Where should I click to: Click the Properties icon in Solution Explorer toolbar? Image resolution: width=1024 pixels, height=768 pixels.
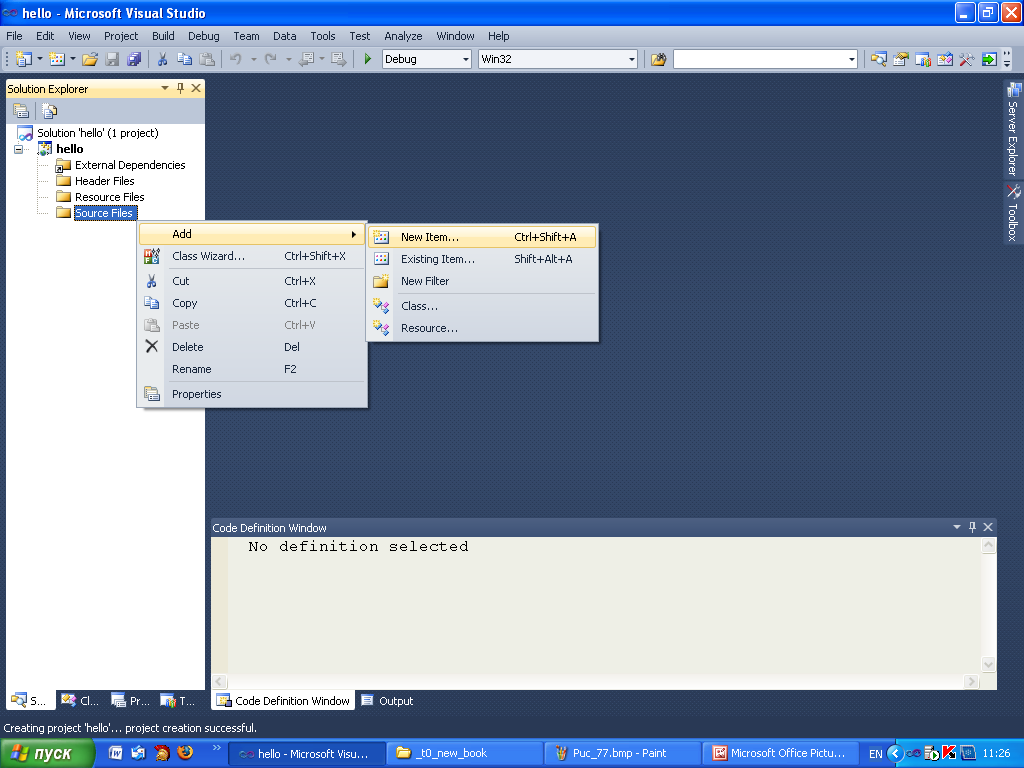(21, 111)
